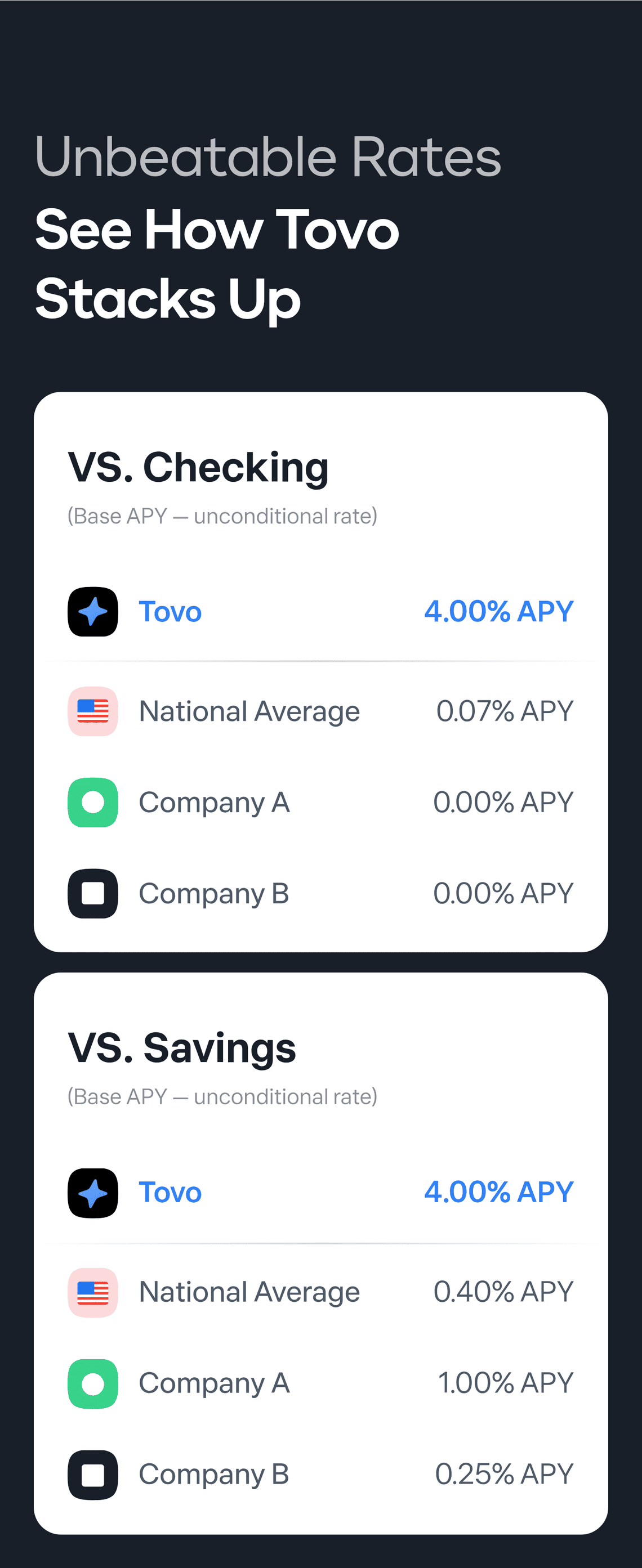This screenshot has height=1568, width=642.
Task: Click Company A's 1.00% APY savings rate
Action: 506,1383
